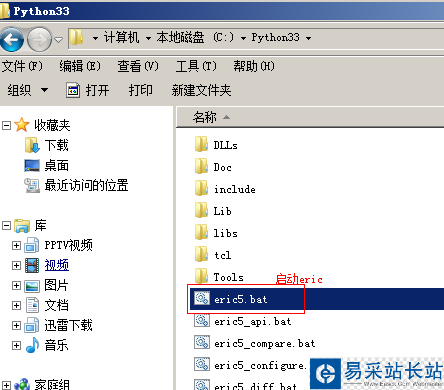
Task: Expand the 视频 library node
Action: [16, 266]
